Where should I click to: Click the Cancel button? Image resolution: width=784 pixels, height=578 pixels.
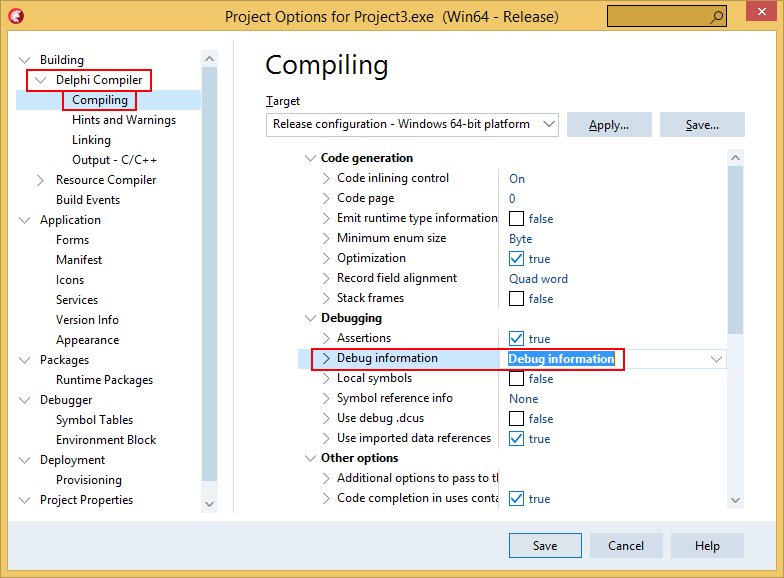626,546
